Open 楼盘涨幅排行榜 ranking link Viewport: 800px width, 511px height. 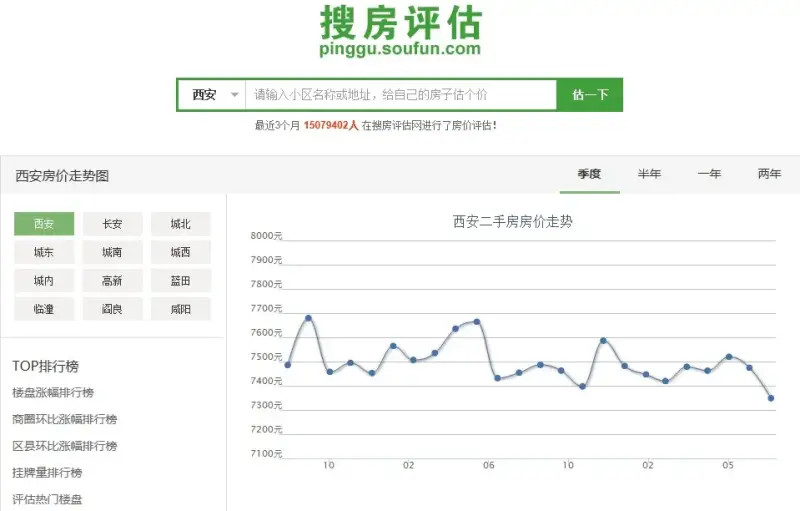53,393
